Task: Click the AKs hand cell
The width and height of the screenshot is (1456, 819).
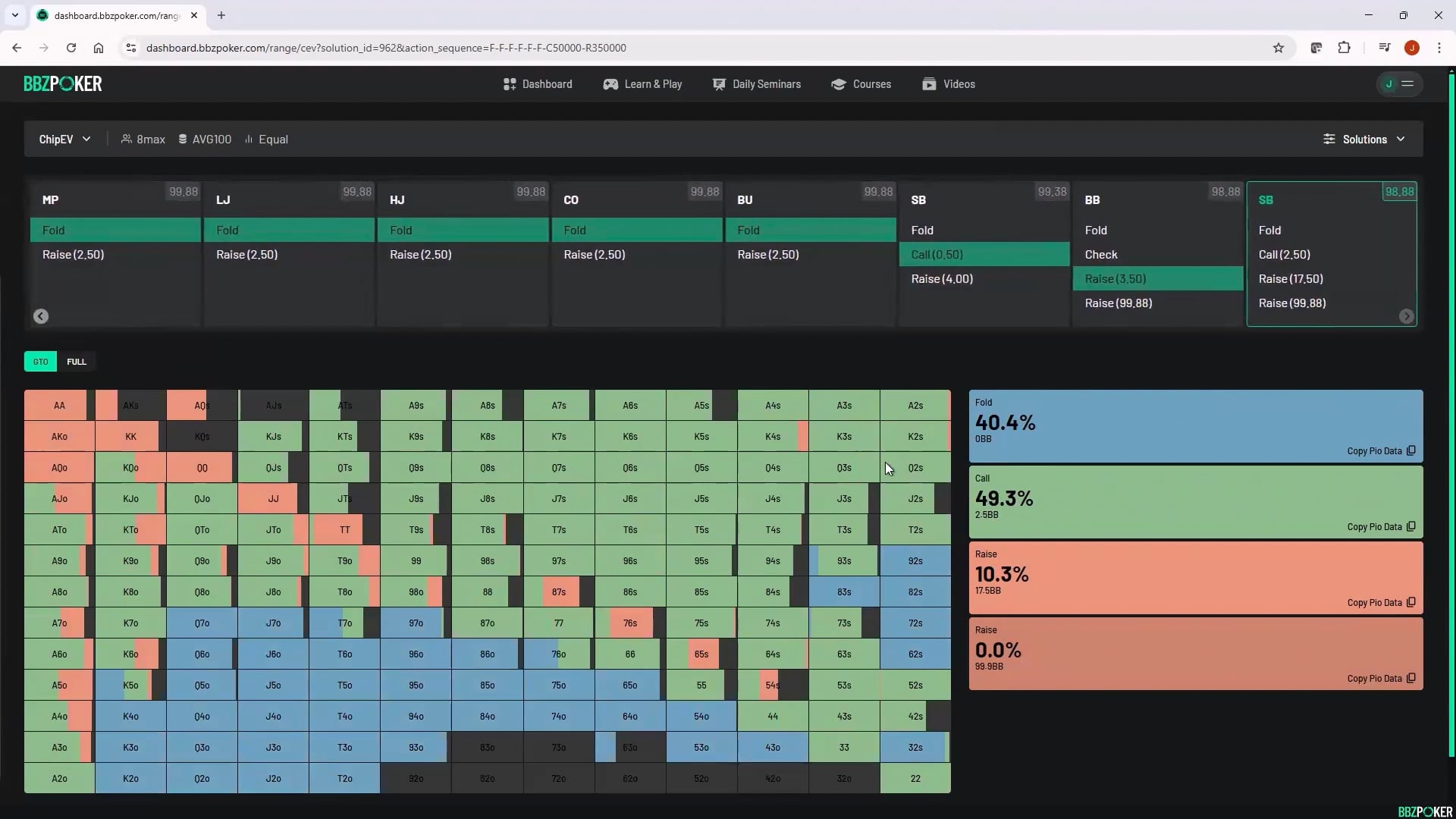Action: [x=130, y=406]
